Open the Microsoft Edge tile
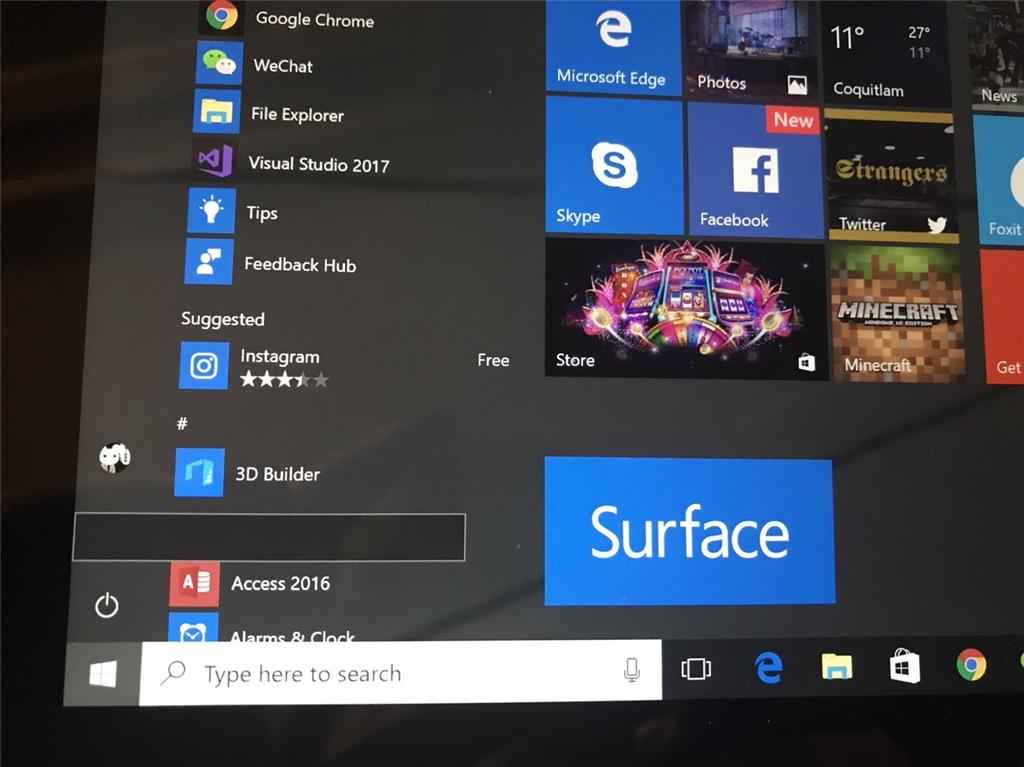The image size is (1024, 767). (613, 46)
